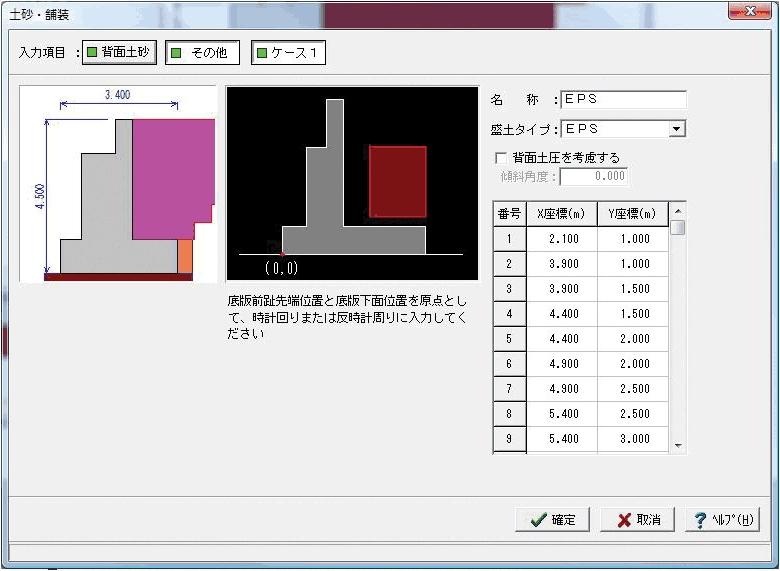
Task: Click the scroll up arrow of coordinate table
Action: (x=678, y=210)
